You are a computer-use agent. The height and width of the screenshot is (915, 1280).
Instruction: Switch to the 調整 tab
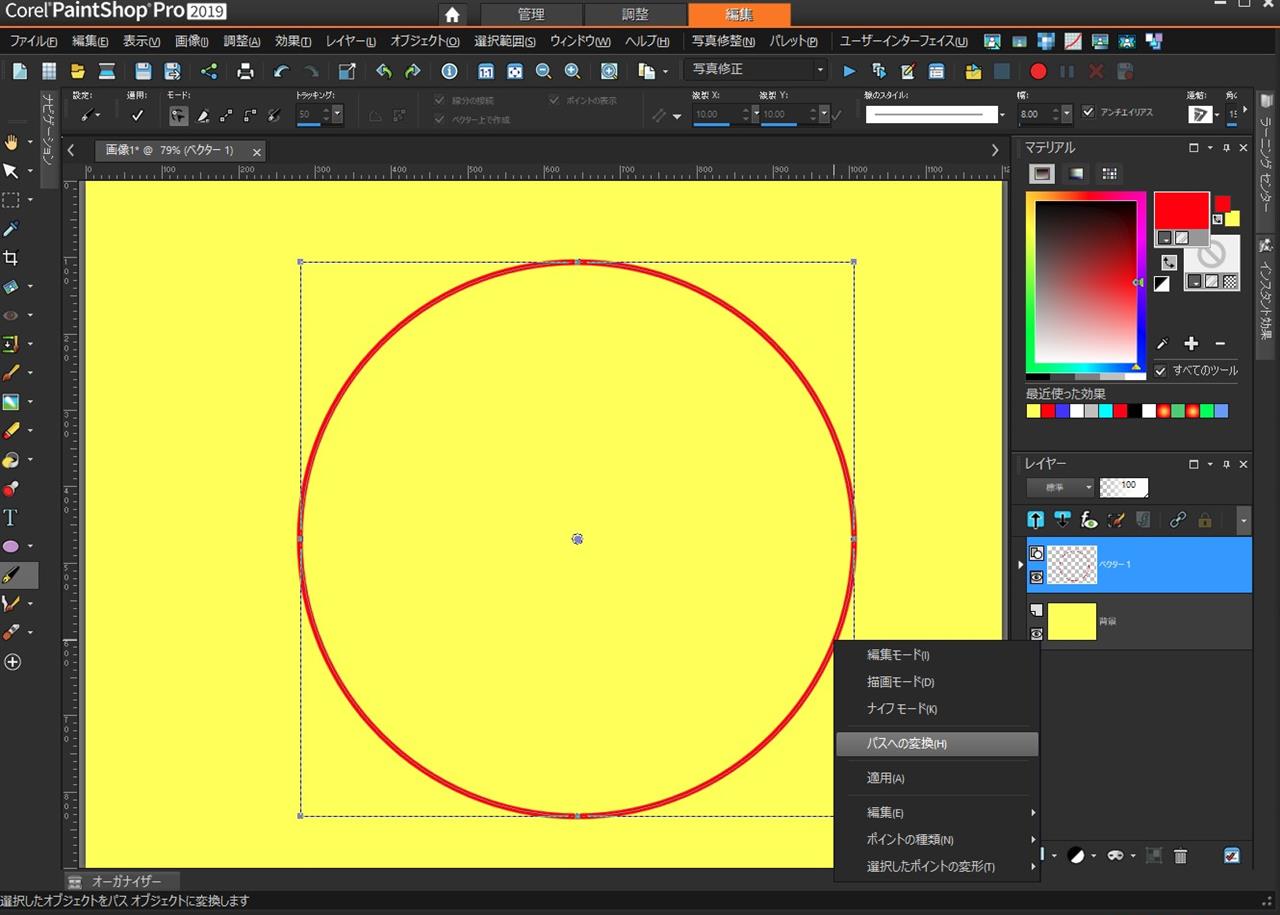(x=635, y=15)
